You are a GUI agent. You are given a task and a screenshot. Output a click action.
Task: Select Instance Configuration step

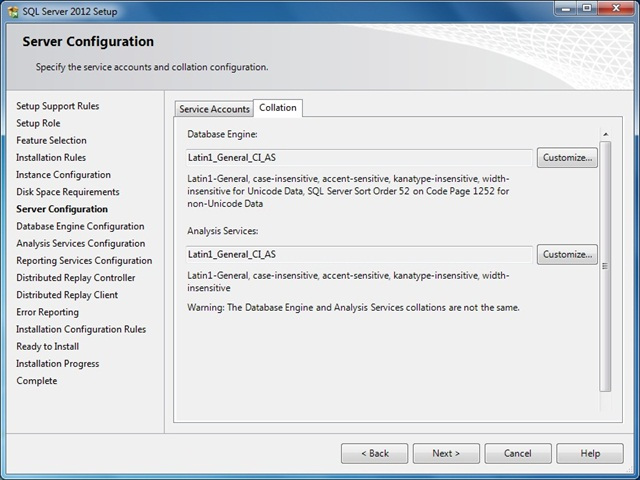[63, 175]
